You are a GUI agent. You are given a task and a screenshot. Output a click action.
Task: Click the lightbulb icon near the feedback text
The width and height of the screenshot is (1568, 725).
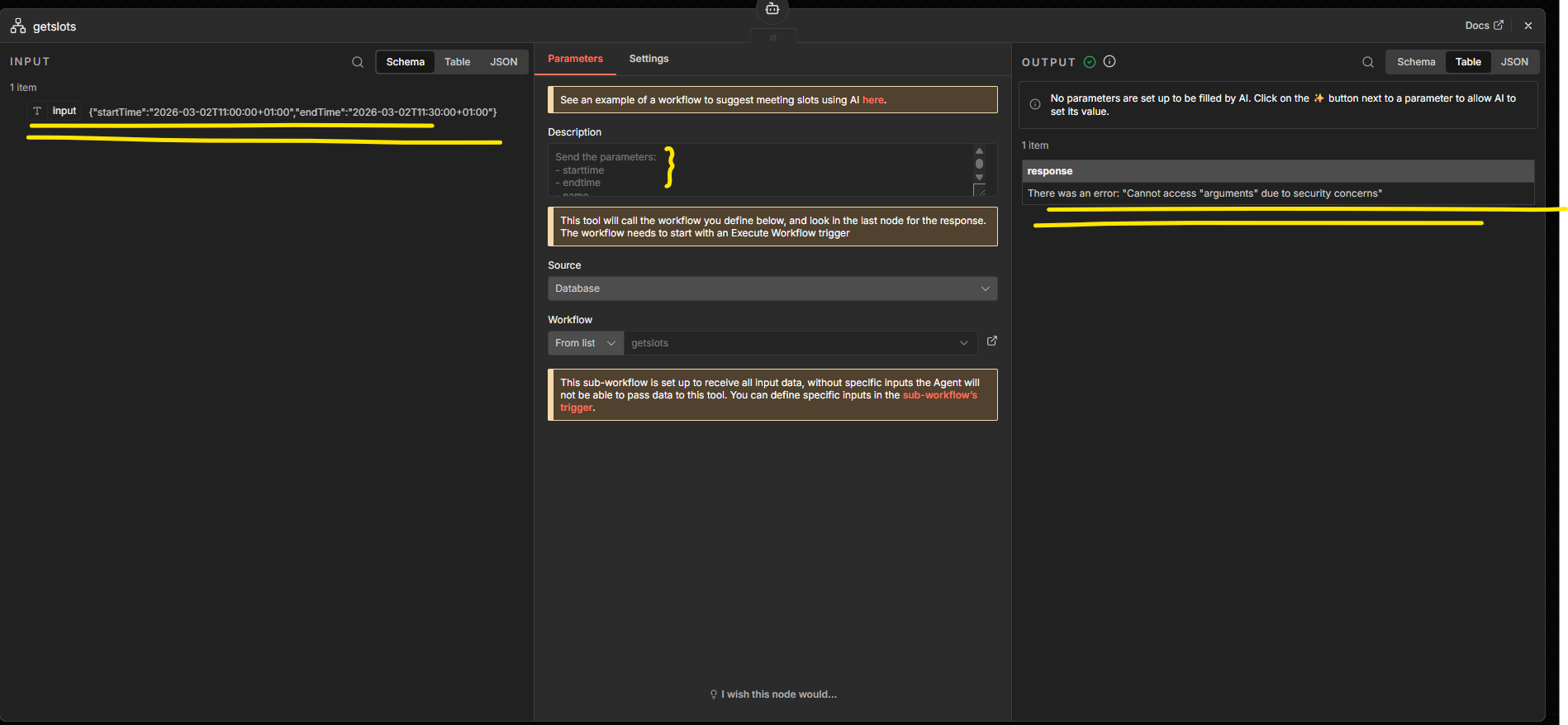714,694
